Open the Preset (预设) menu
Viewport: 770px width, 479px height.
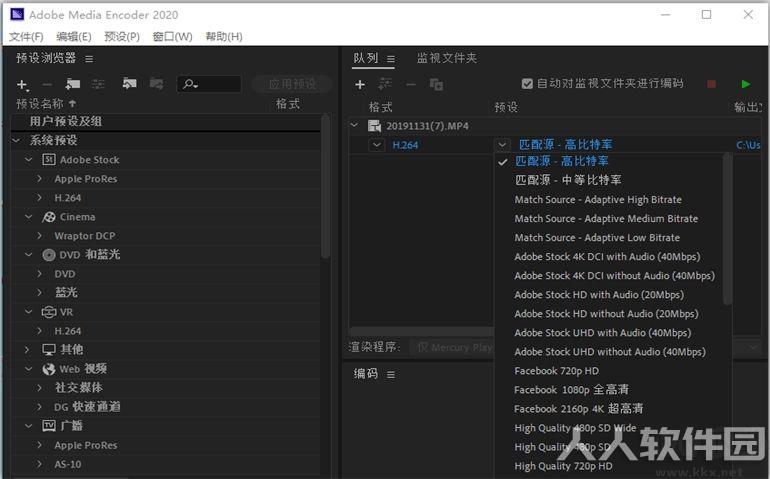coord(122,36)
